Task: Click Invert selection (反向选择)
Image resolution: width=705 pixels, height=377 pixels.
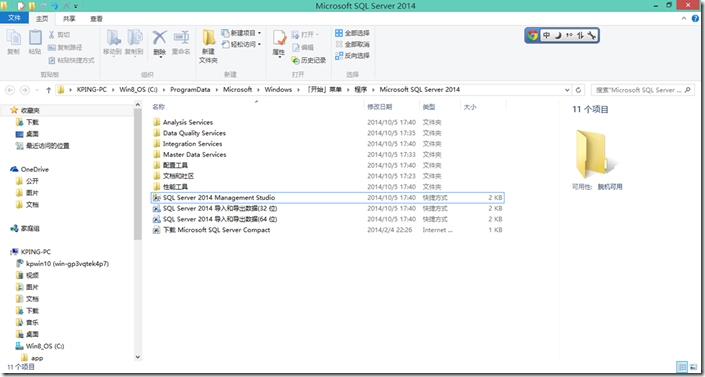Action: [352, 56]
